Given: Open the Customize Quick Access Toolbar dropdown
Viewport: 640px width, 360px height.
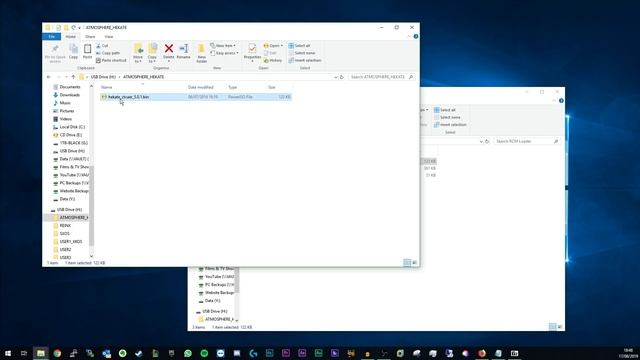Looking at the screenshot, I should (80, 28).
